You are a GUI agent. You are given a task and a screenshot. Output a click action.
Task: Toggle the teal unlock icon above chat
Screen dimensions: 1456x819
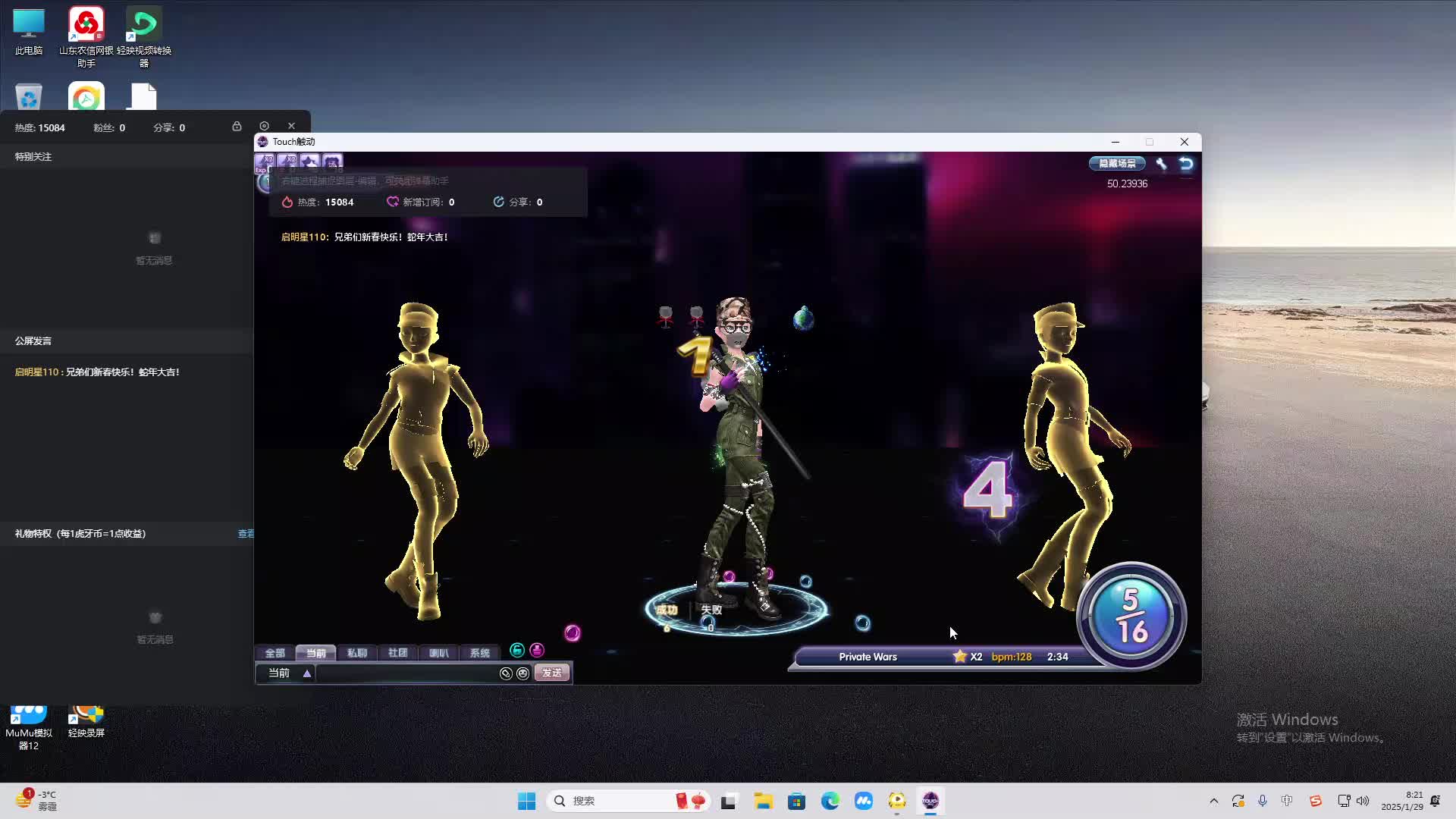[x=517, y=650]
